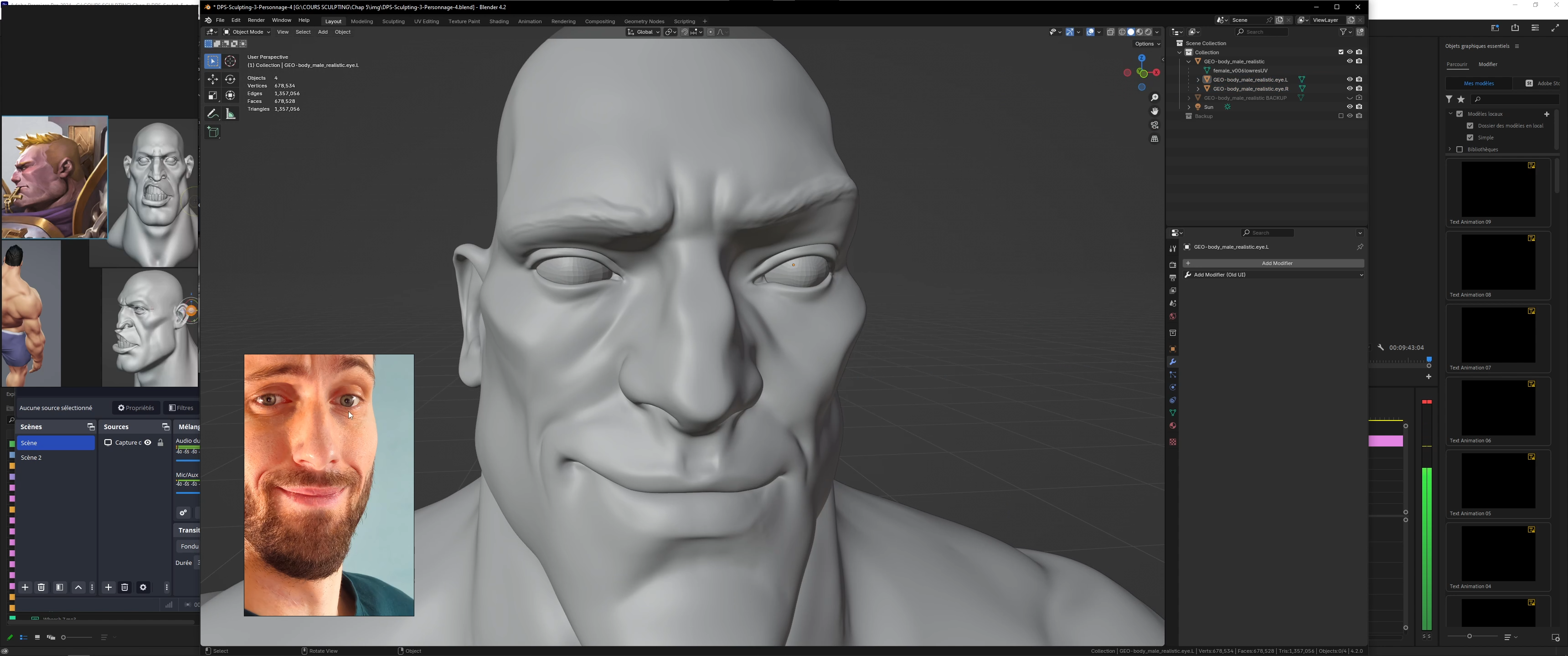Open the Render menu

(x=256, y=20)
